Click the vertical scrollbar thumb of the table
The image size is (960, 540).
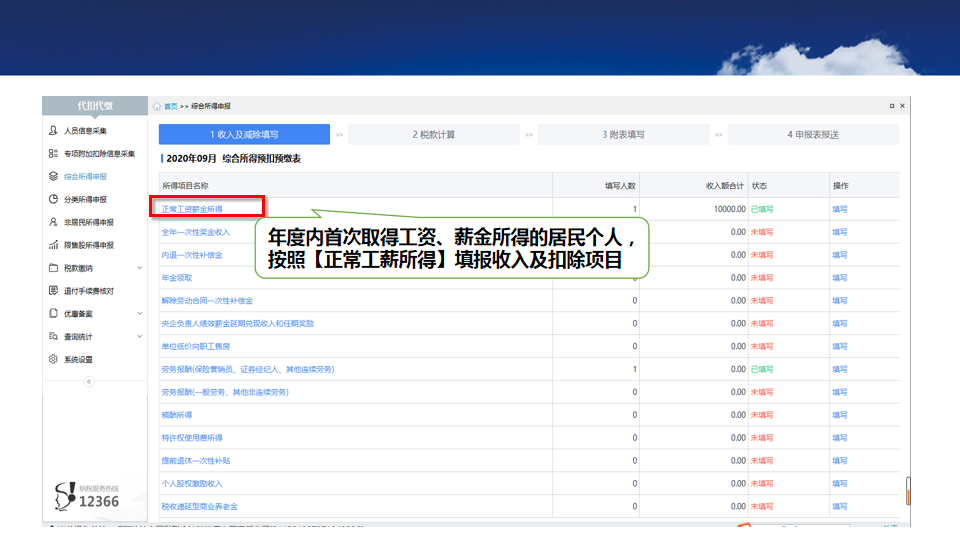pyautogui.click(x=908, y=491)
